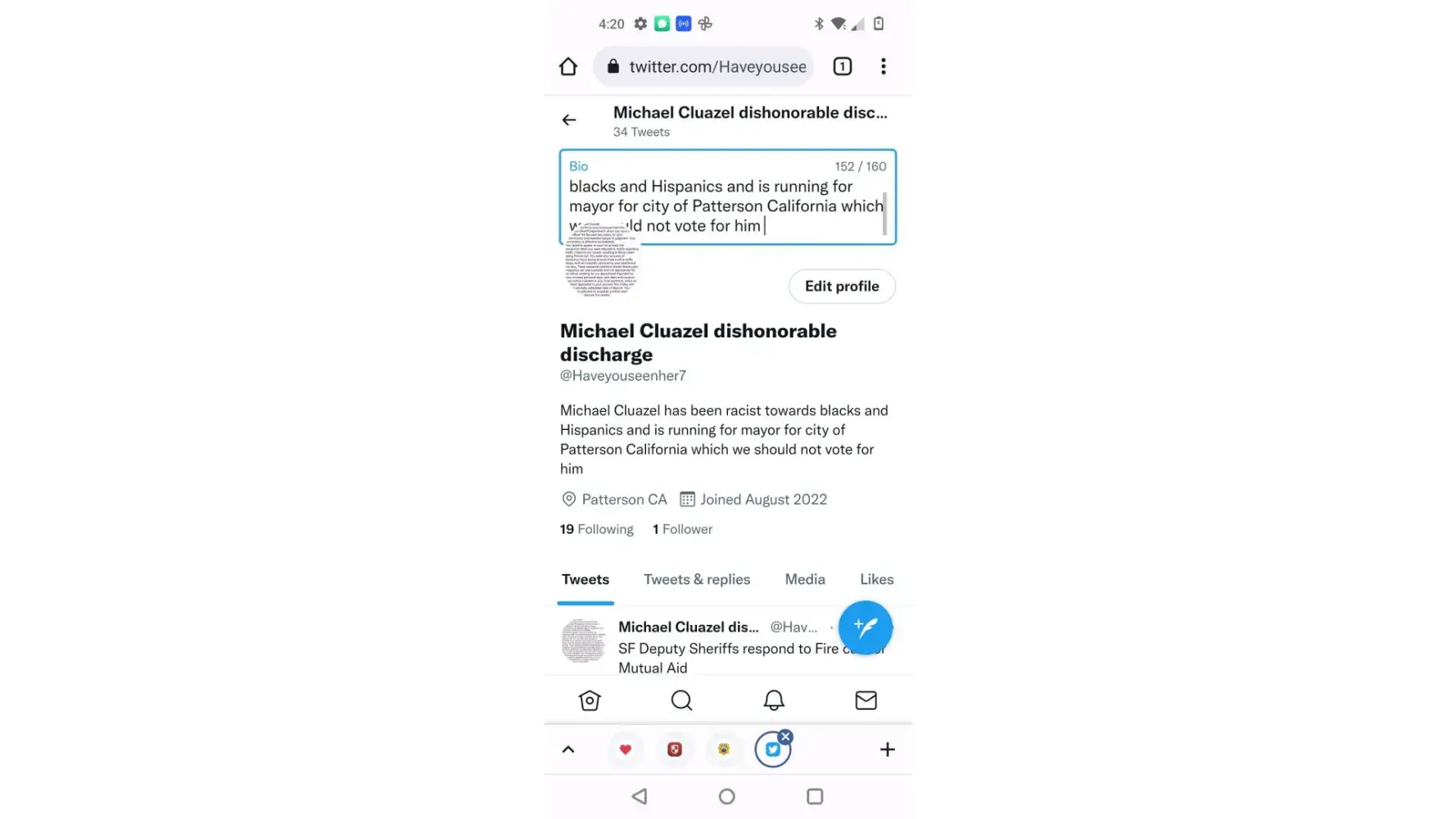Switch to Tweets & replies tab
This screenshot has width=1456, height=819.
tap(697, 579)
